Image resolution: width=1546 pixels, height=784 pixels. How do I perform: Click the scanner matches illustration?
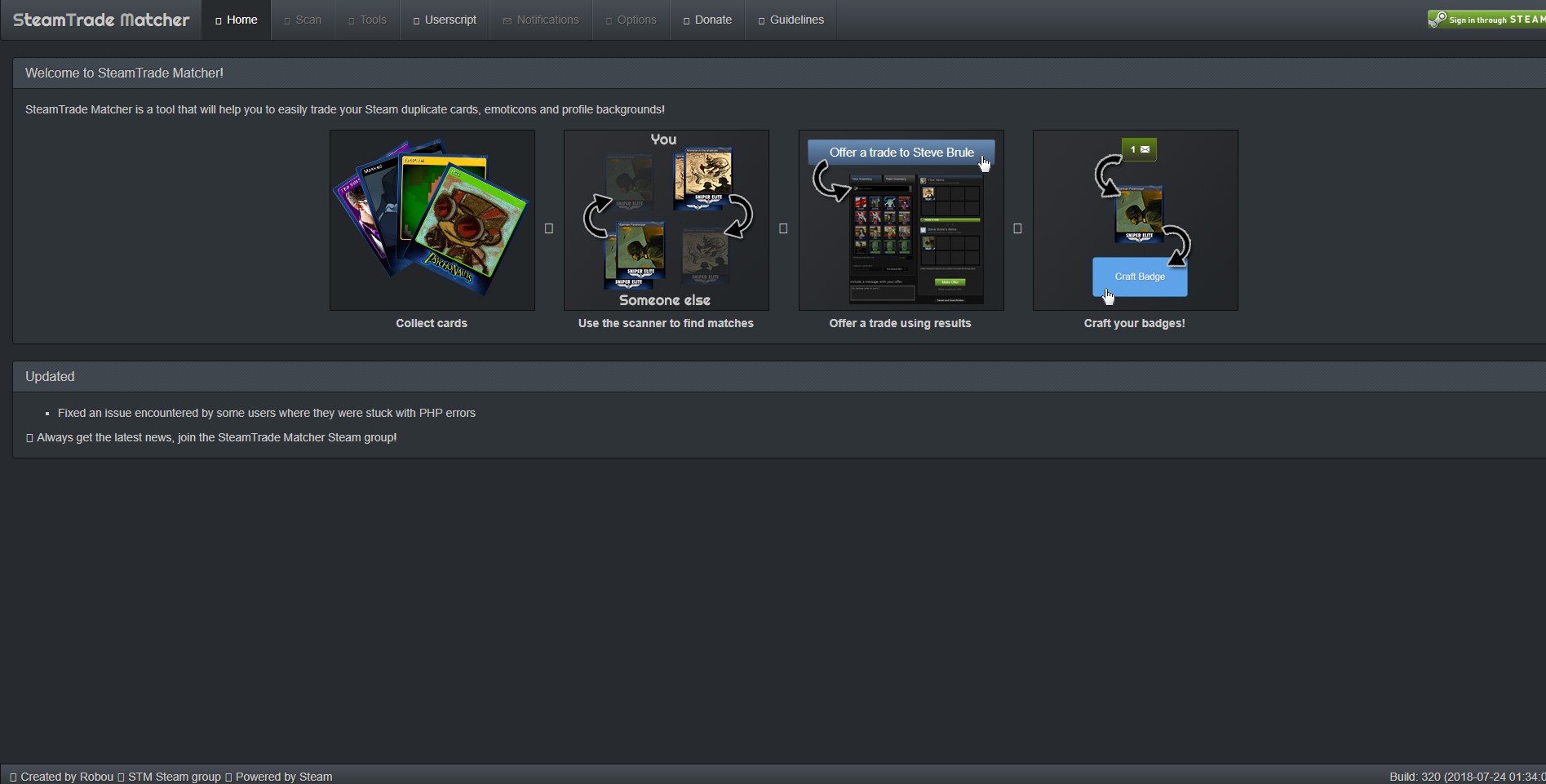pyautogui.click(x=667, y=220)
